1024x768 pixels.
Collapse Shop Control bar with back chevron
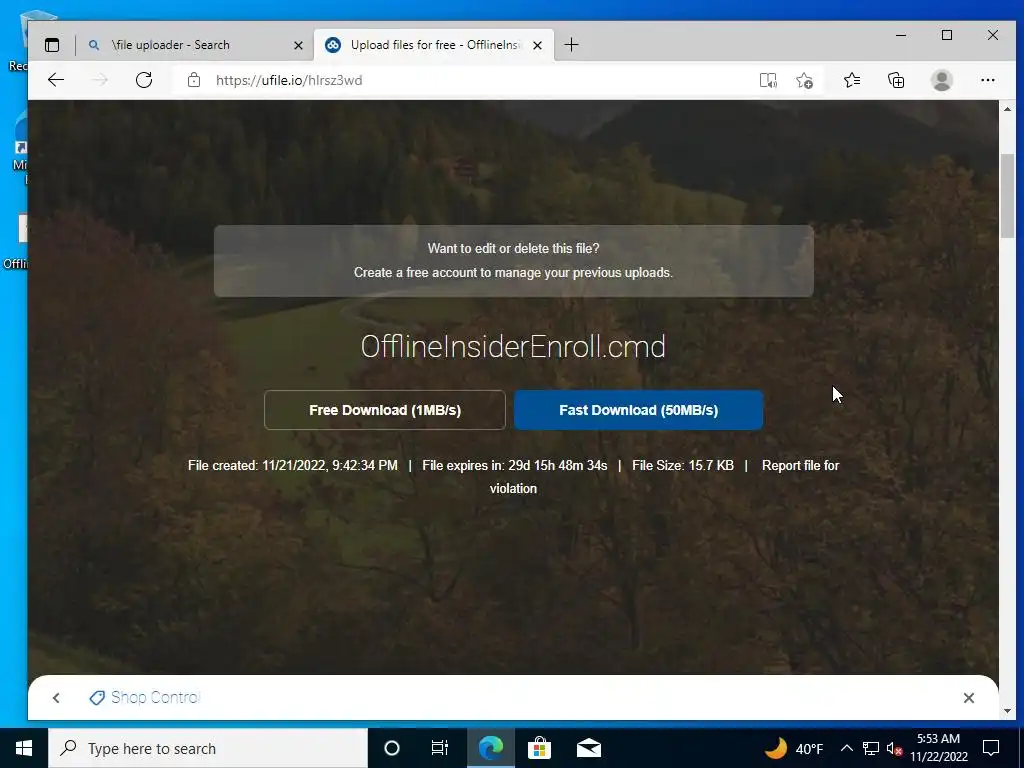(56, 698)
